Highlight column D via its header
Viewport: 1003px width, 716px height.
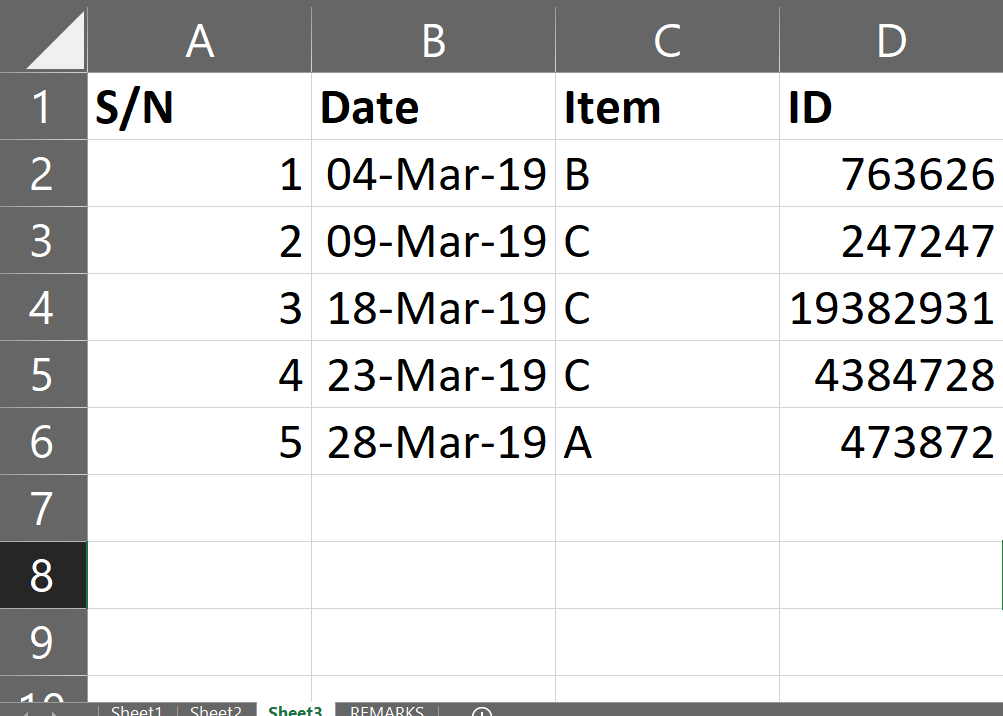tap(890, 41)
